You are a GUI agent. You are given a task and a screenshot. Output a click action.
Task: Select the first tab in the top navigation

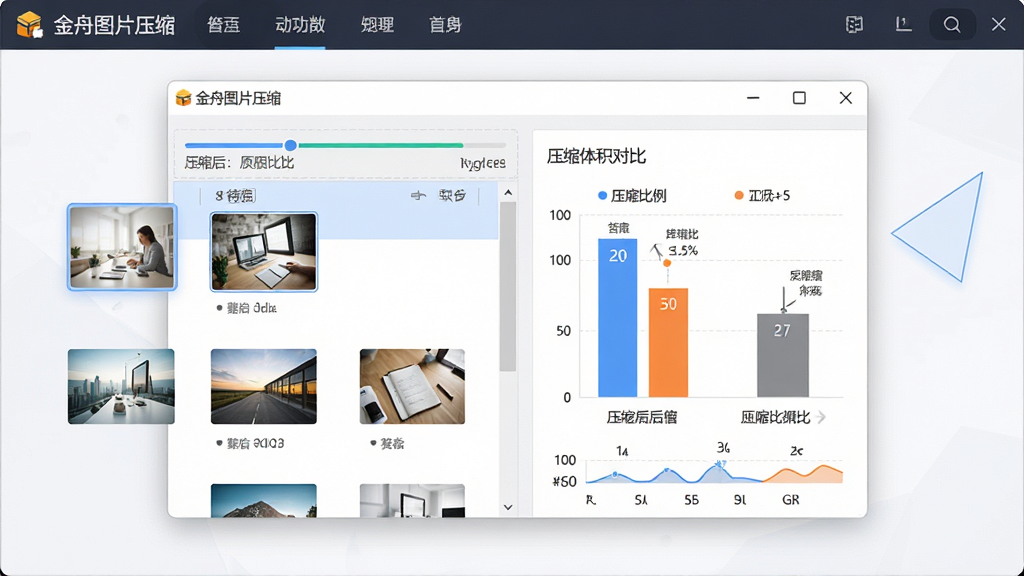(x=223, y=25)
